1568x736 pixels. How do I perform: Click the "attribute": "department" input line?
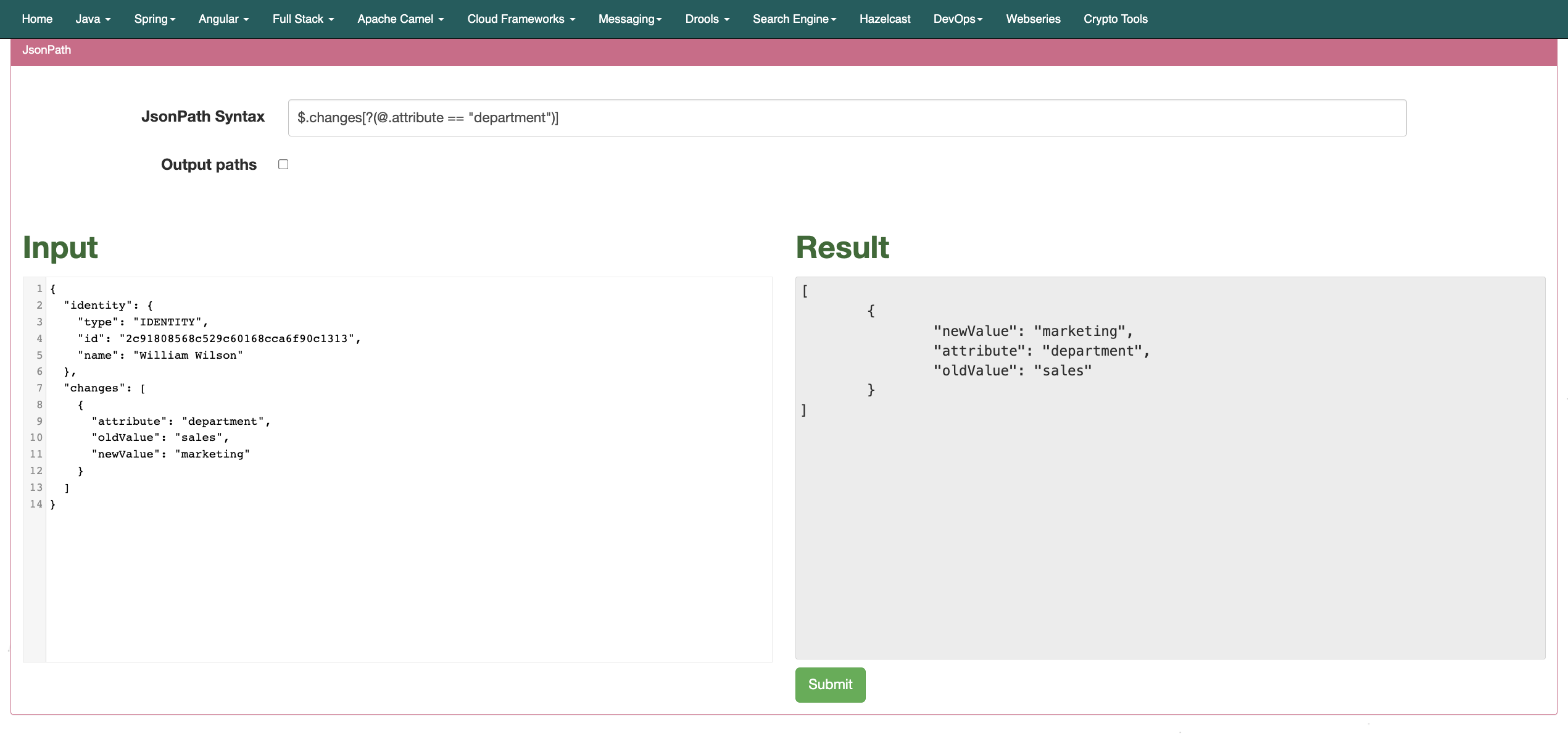pos(181,422)
